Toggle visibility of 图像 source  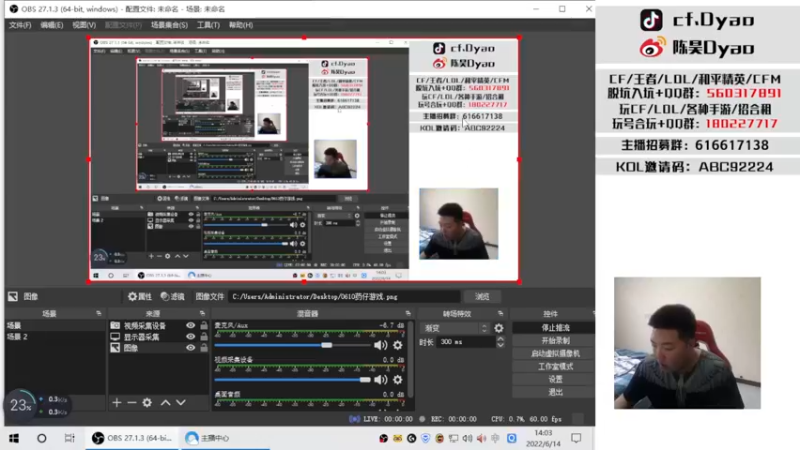[190, 348]
